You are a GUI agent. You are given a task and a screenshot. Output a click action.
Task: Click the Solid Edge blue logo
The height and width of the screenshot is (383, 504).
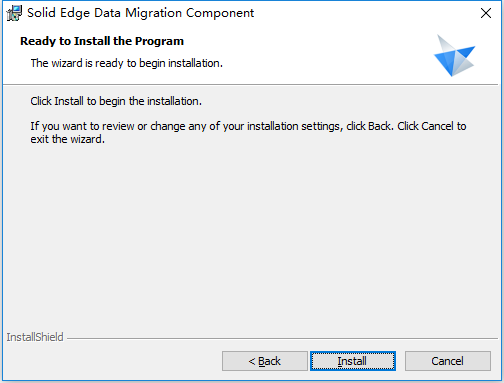point(454,55)
